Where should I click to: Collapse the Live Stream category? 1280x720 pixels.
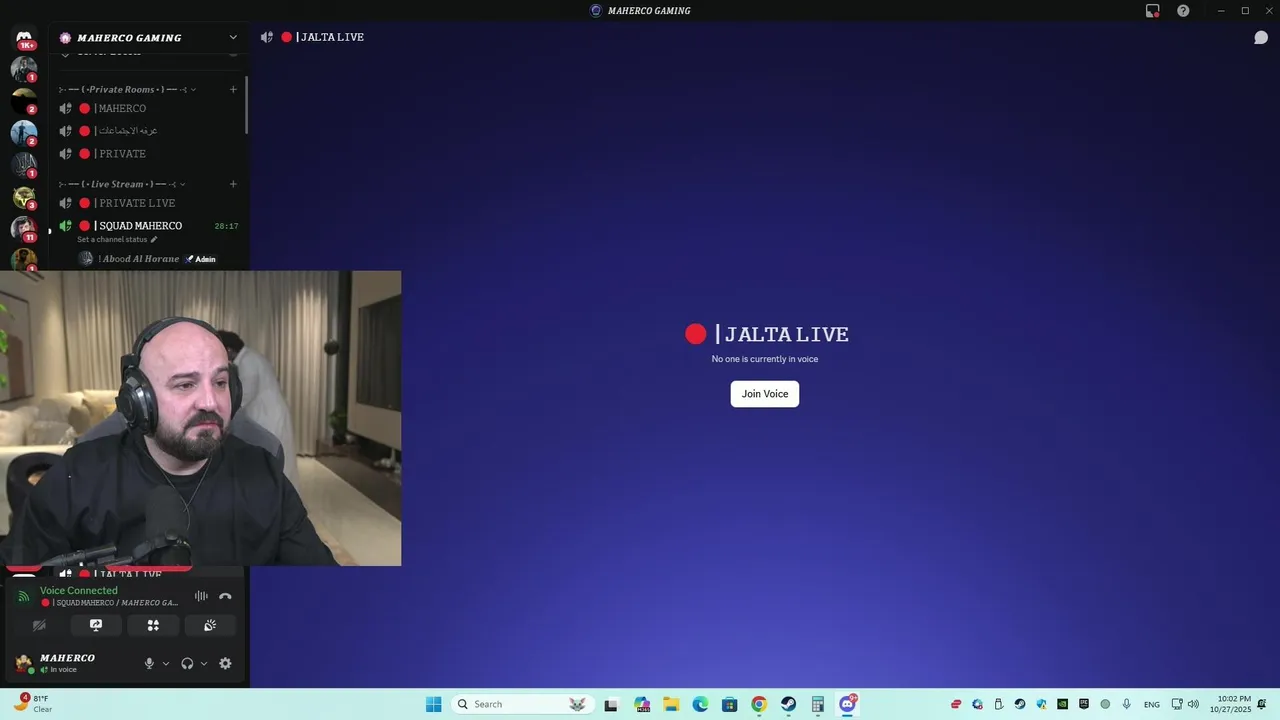(x=122, y=184)
